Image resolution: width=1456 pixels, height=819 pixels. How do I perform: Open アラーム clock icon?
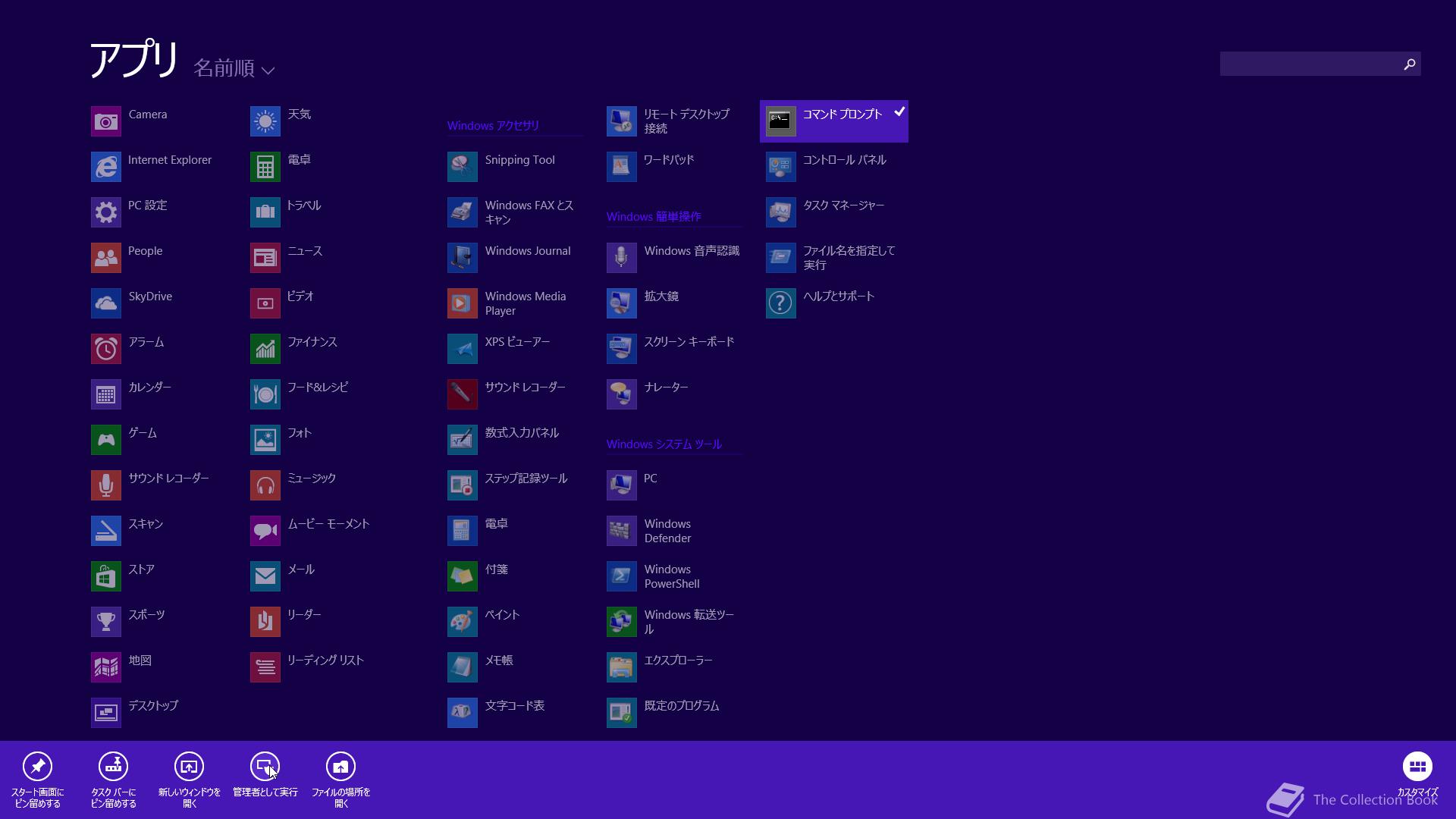[x=106, y=349]
